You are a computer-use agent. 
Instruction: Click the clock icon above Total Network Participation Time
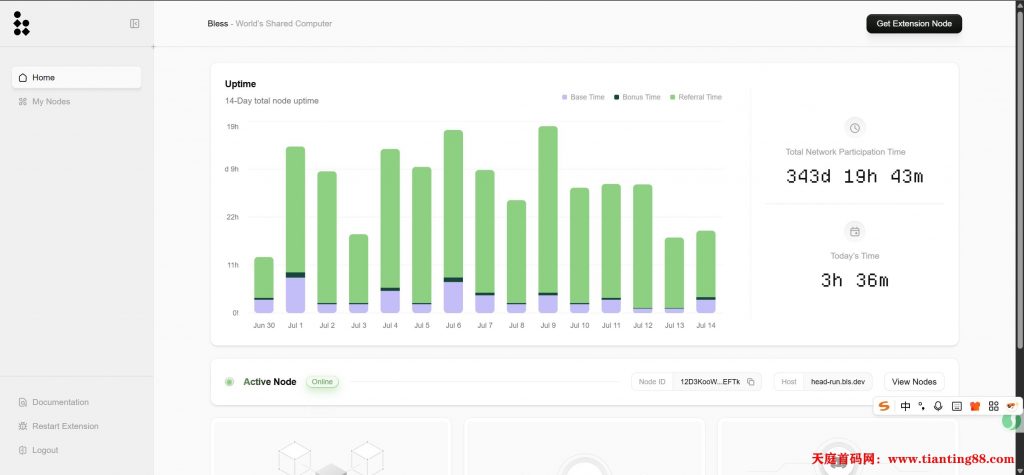coord(854,127)
